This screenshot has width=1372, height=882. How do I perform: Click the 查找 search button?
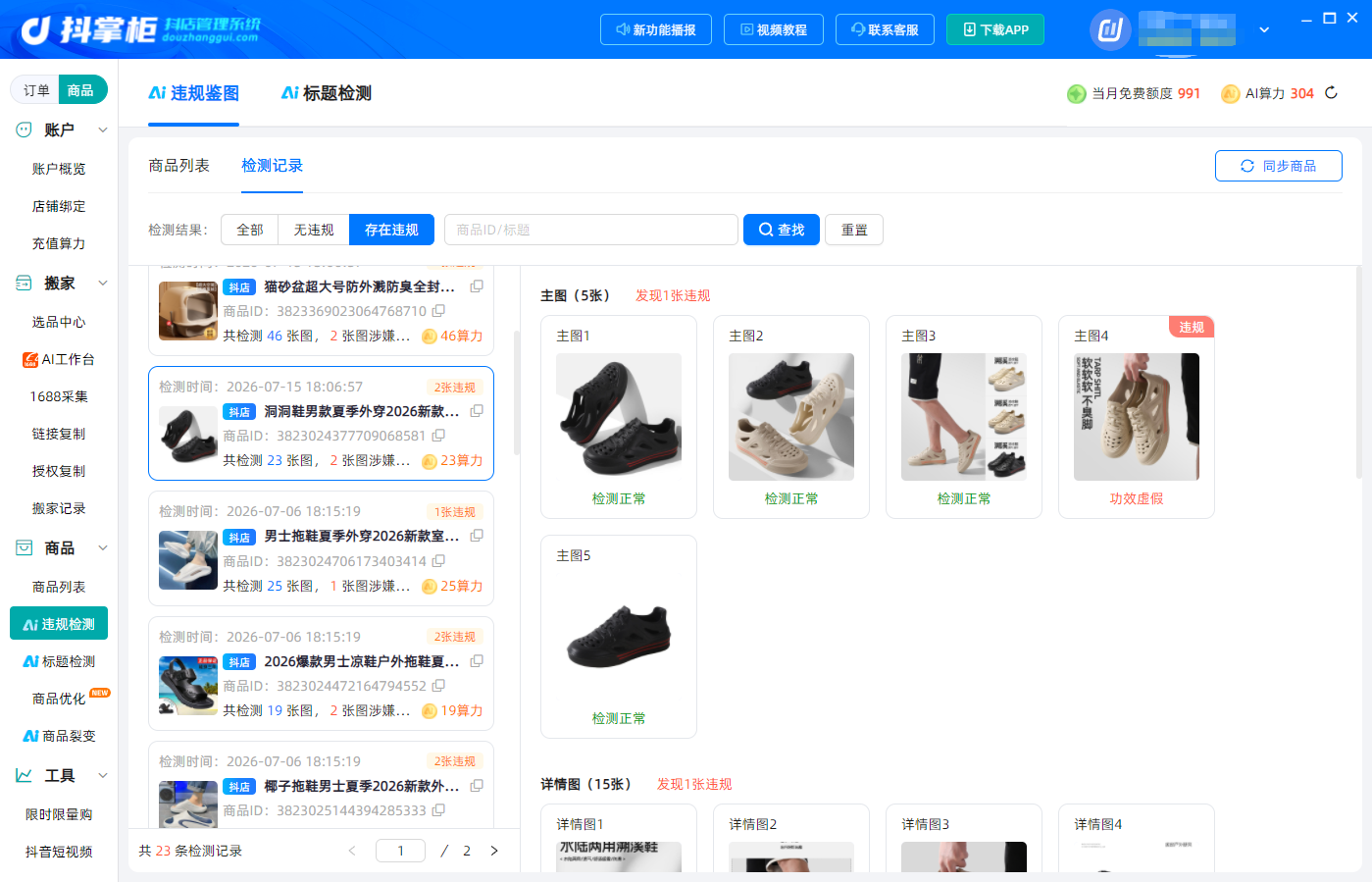782,230
